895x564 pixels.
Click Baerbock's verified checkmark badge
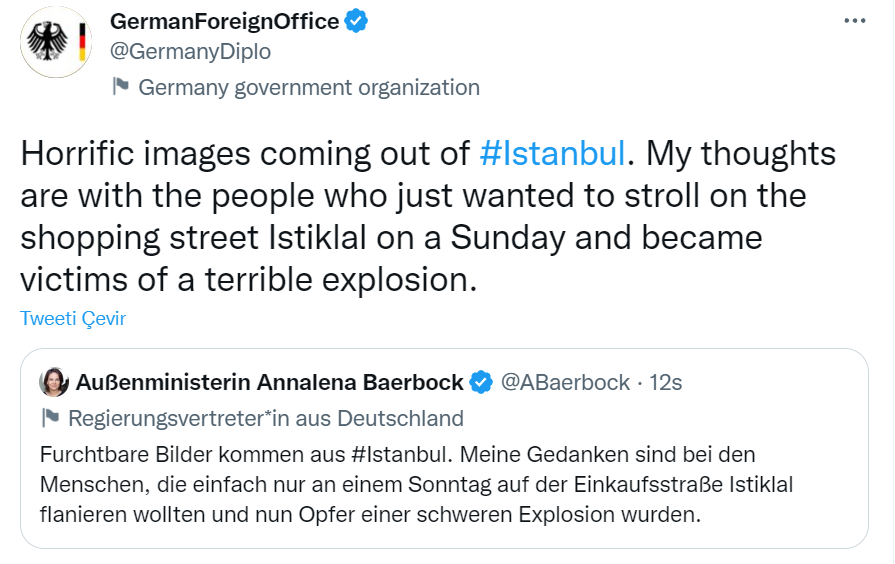pos(481,382)
